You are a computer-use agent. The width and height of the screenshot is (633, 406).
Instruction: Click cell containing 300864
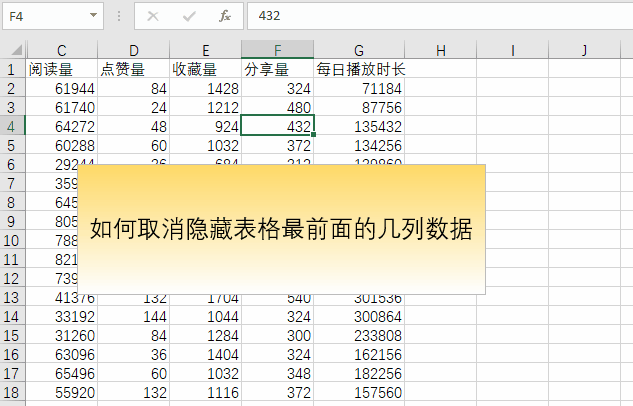359,316
